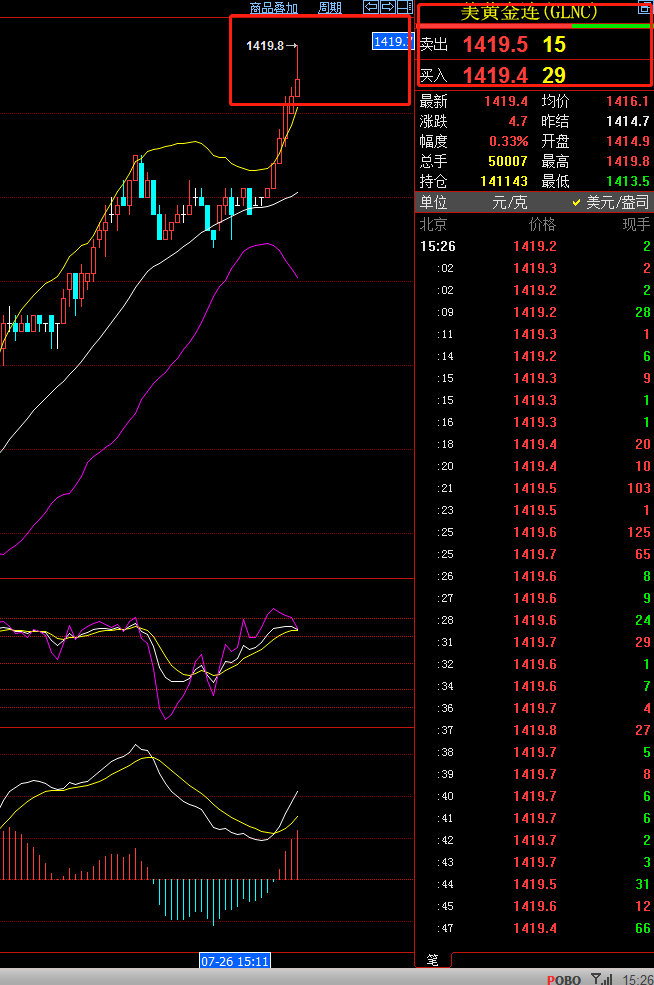Click the 持仓 value 141143
Screen dimensions: 654x985
coord(504,182)
